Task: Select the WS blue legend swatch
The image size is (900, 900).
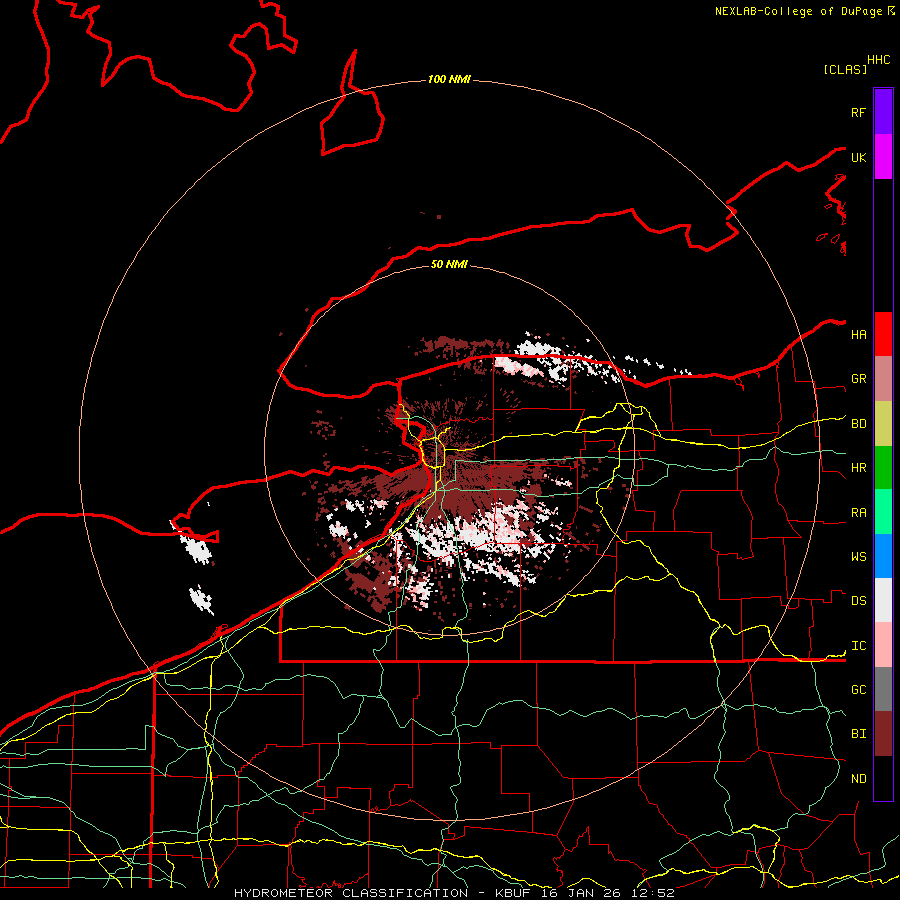Action: click(x=883, y=556)
